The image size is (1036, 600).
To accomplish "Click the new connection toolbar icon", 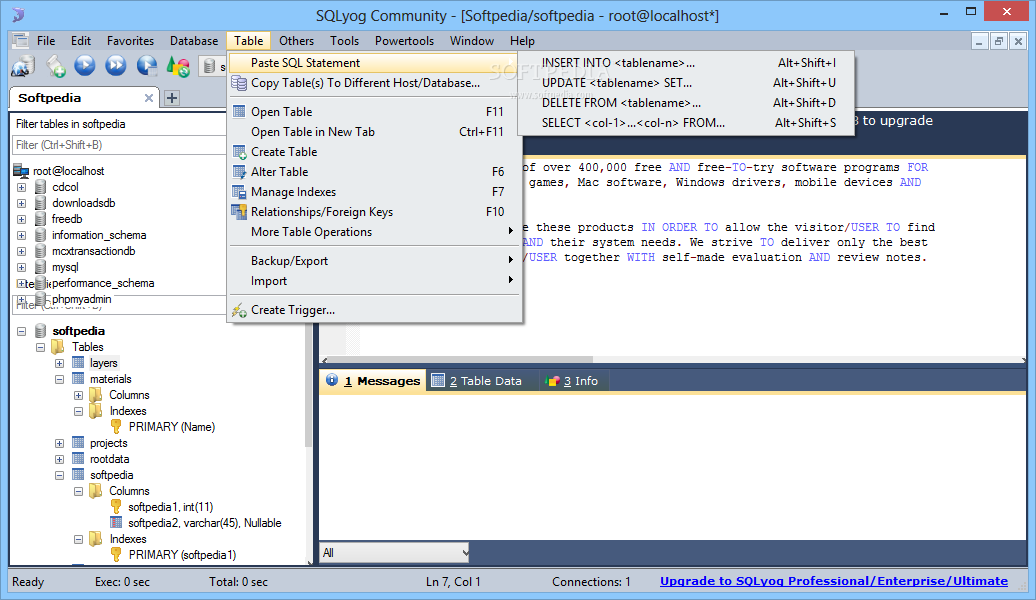I will point(23,65).
